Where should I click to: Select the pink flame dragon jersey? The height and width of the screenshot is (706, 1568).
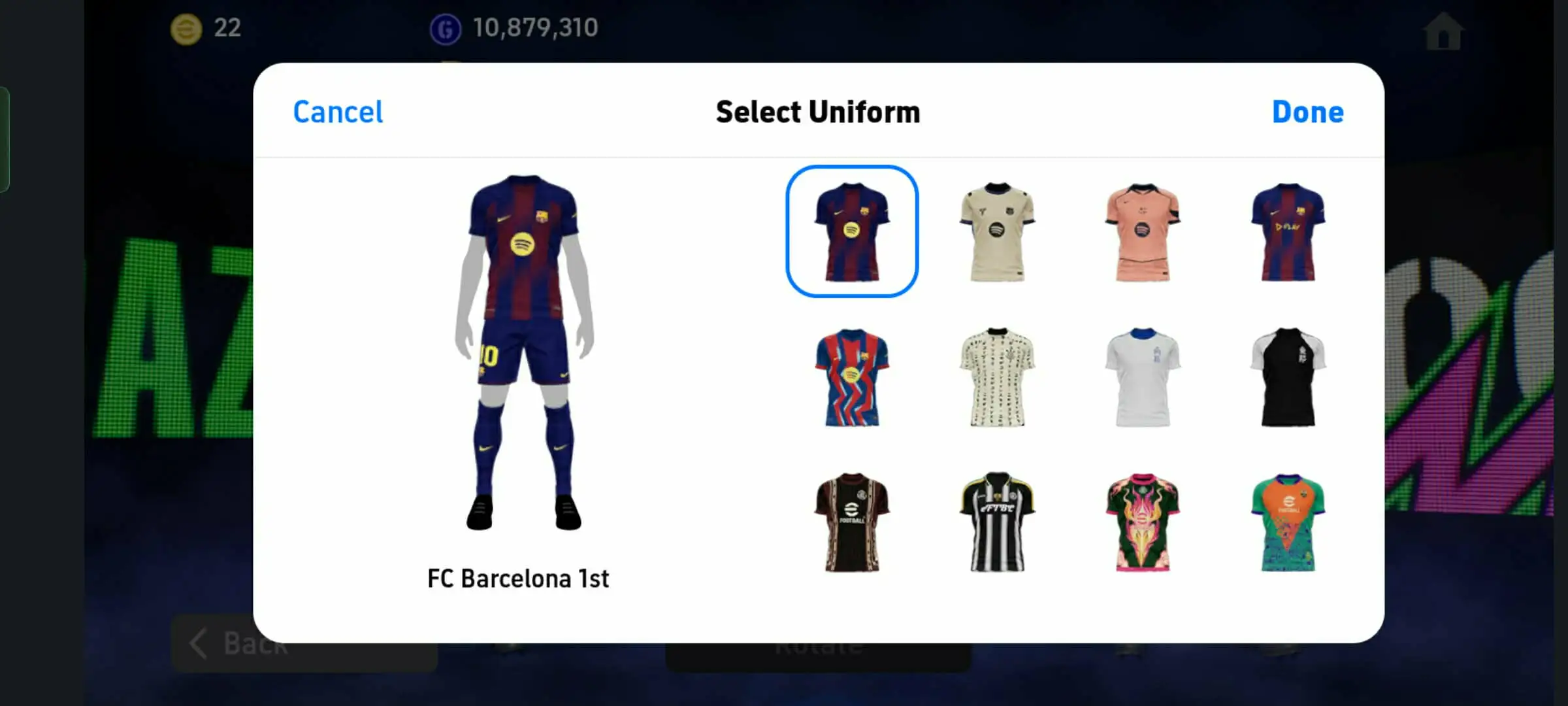[1143, 523]
